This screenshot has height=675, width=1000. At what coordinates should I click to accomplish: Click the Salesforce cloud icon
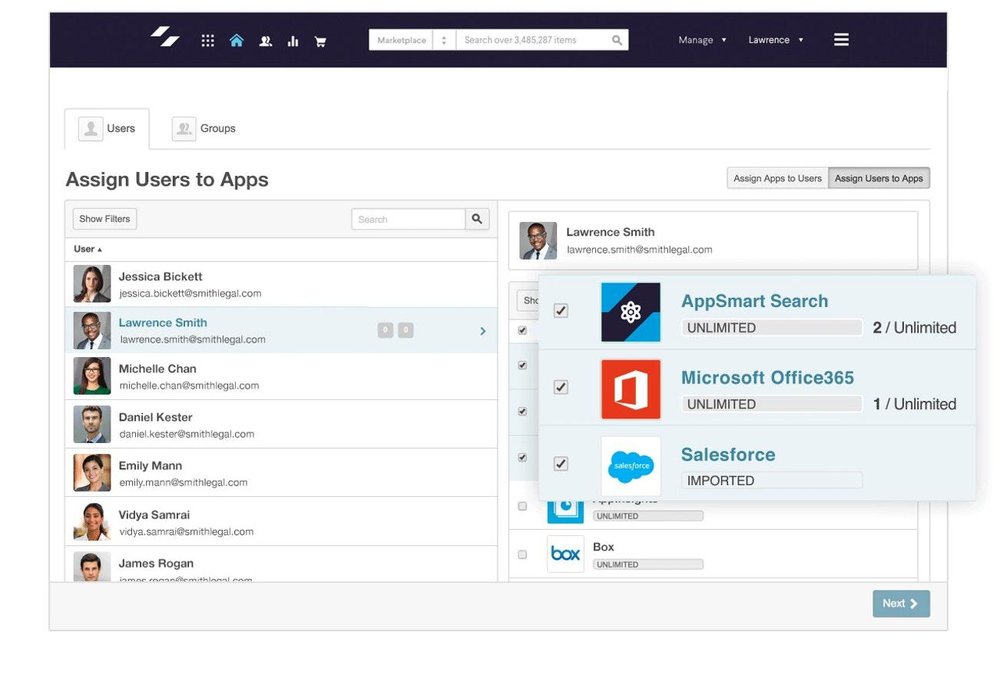tap(631, 466)
